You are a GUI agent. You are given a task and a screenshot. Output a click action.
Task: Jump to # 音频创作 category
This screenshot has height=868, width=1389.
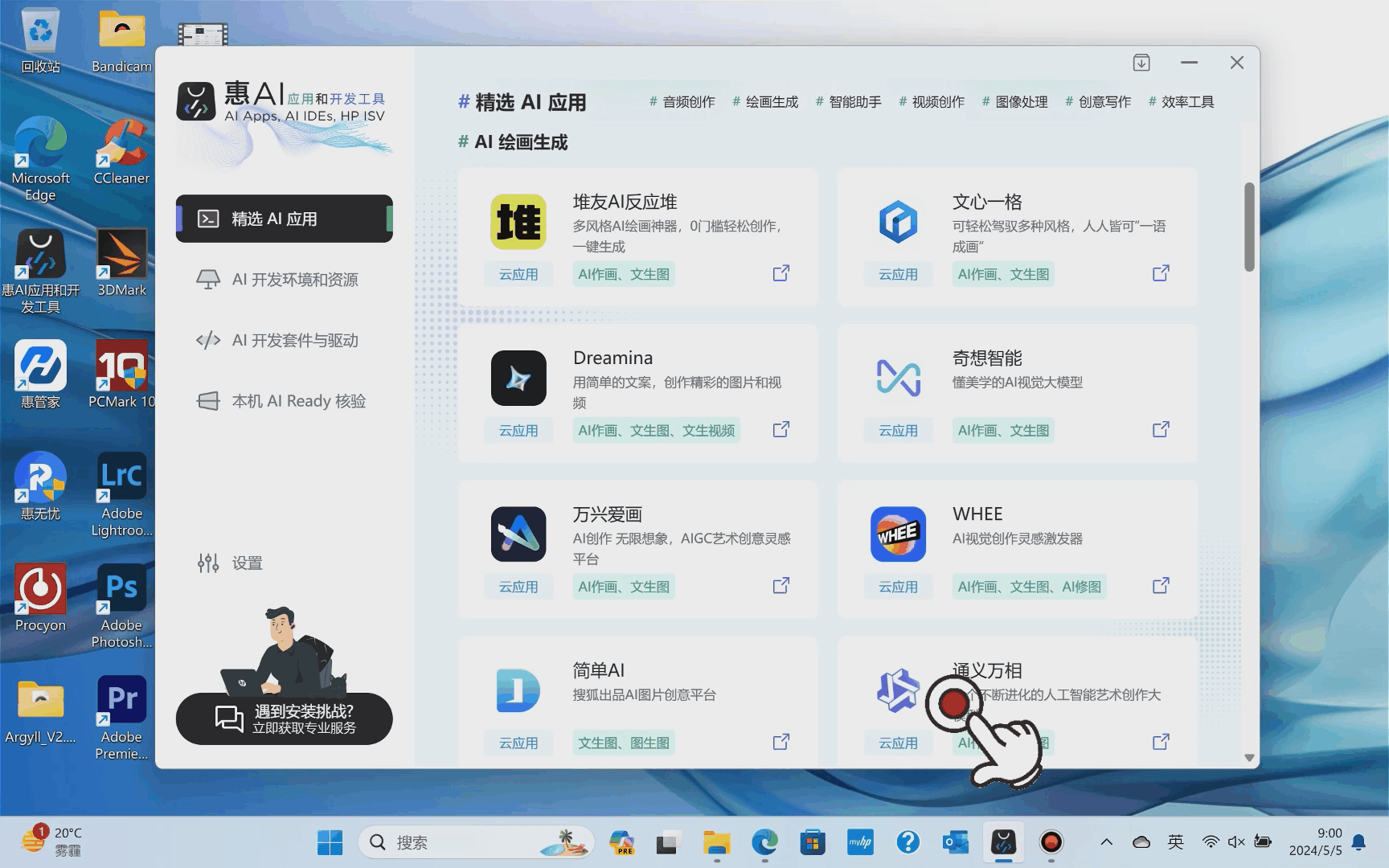682,102
